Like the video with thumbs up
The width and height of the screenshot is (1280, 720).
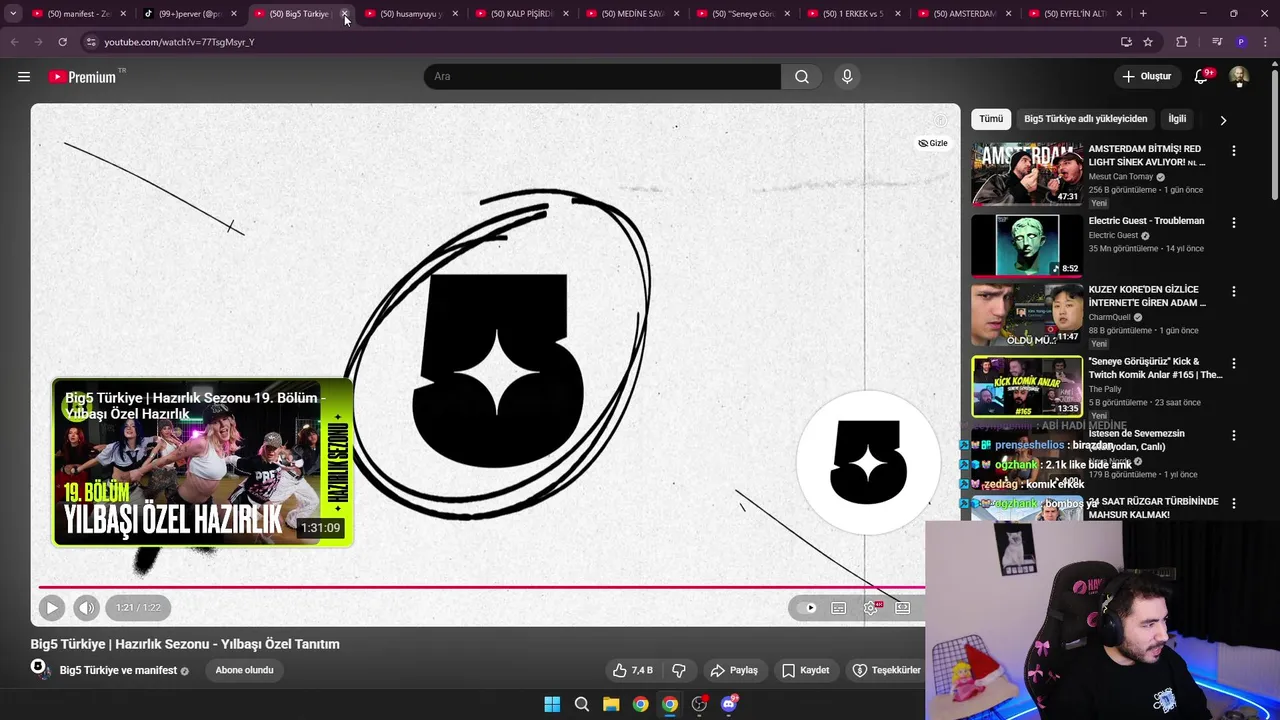pyautogui.click(x=632, y=670)
